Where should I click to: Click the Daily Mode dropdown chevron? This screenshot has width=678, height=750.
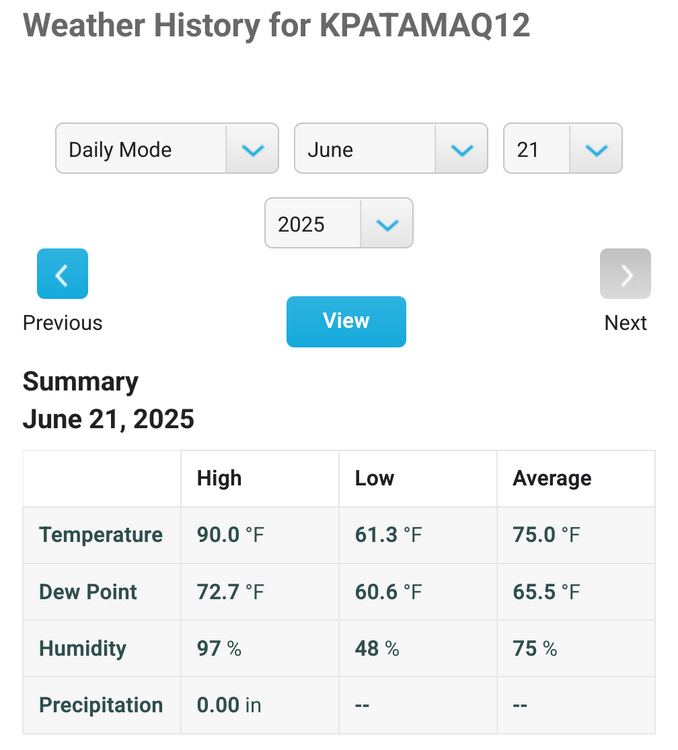253,150
